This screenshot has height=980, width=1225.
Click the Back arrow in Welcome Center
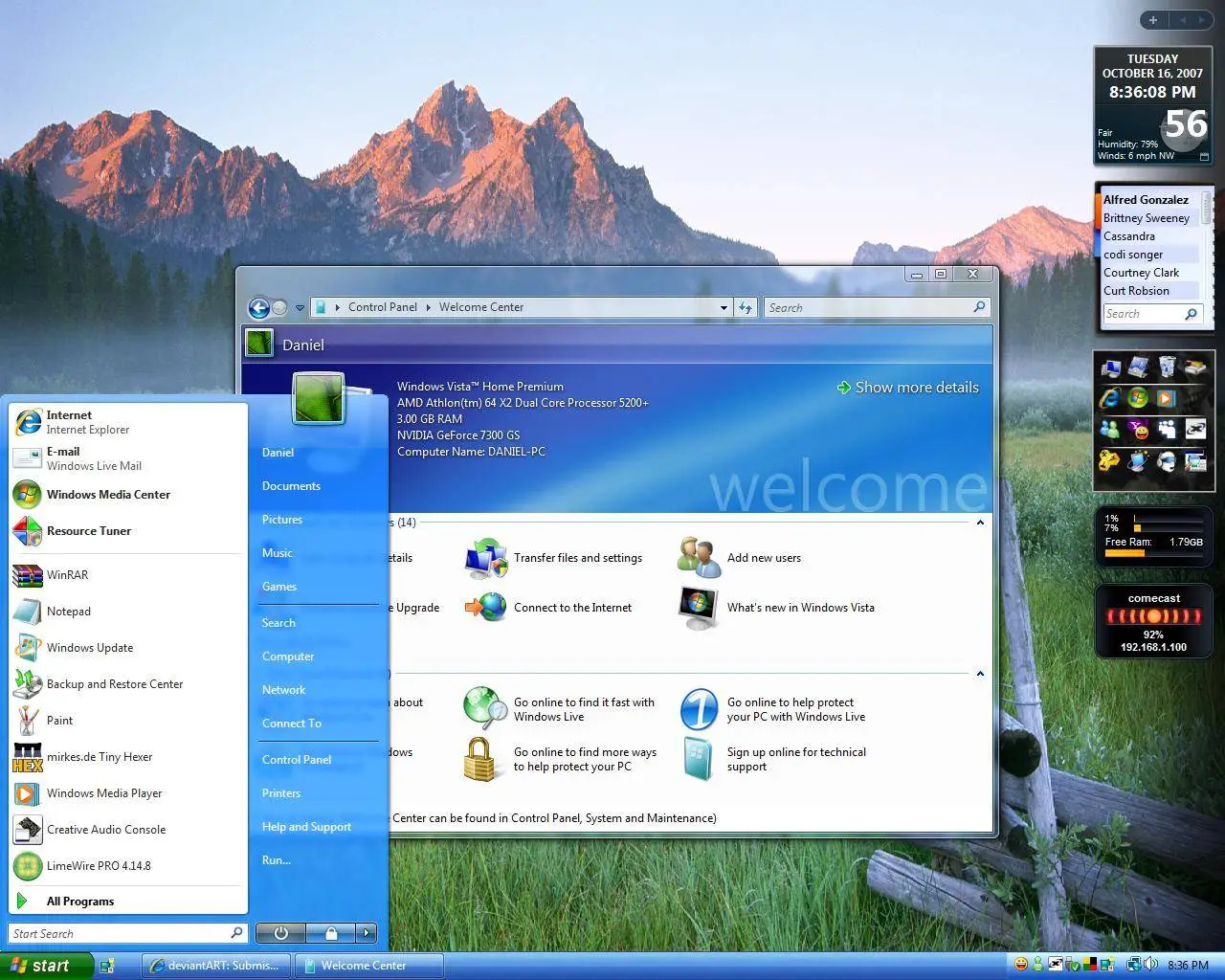pyautogui.click(x=258, y=307)
